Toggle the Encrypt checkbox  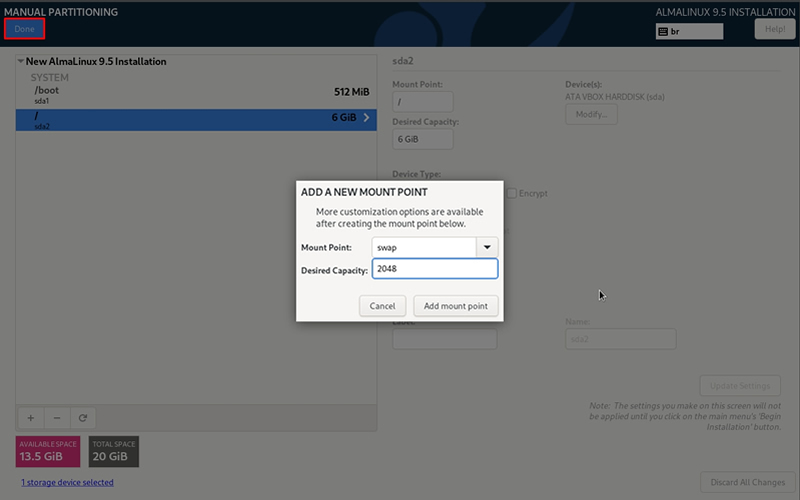512,193
